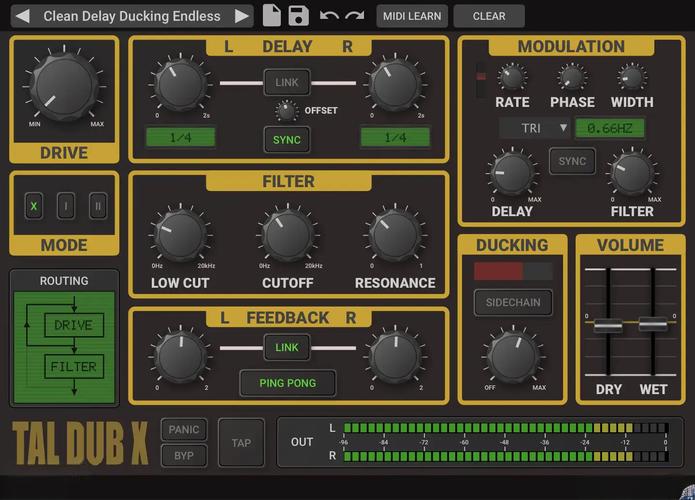Click the modulation RATE knob

click(x=512, y=78)
